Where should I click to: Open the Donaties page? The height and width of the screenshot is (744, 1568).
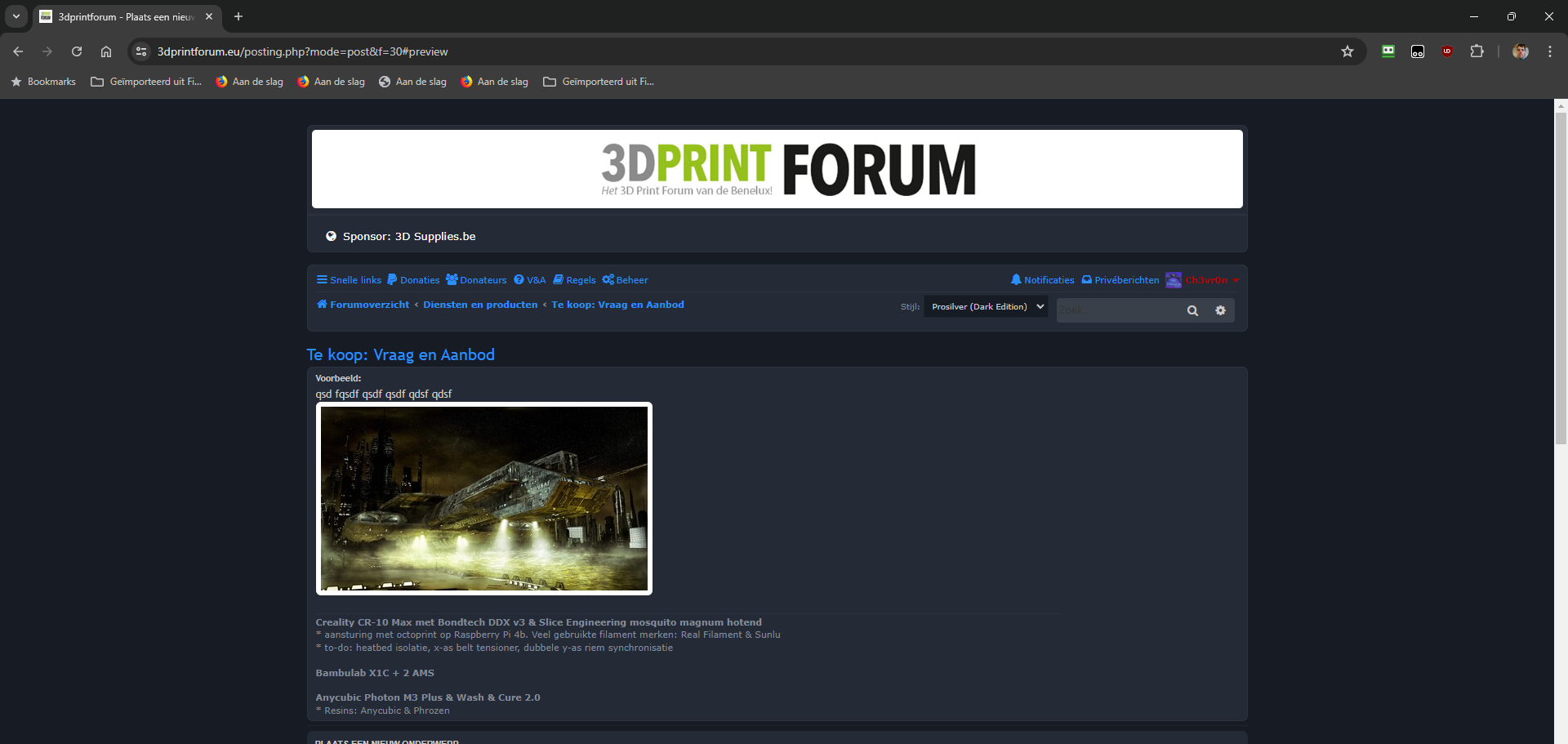tap(413, 280)
